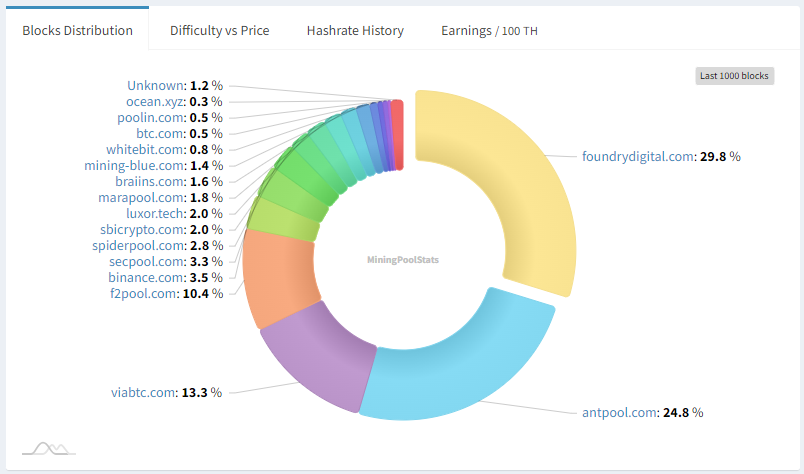
Task: Open the spiderpool.com pool link
Action: click(138, 245)
